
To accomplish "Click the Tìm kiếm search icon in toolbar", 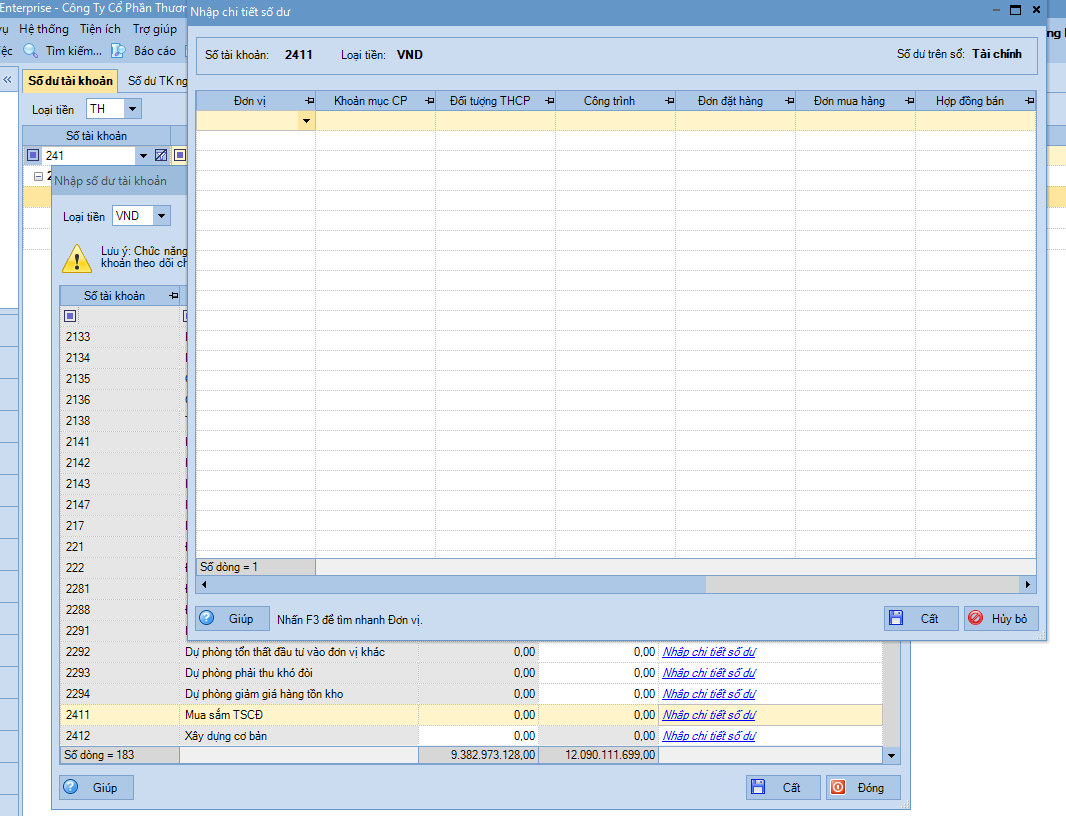I will (30, 51).
